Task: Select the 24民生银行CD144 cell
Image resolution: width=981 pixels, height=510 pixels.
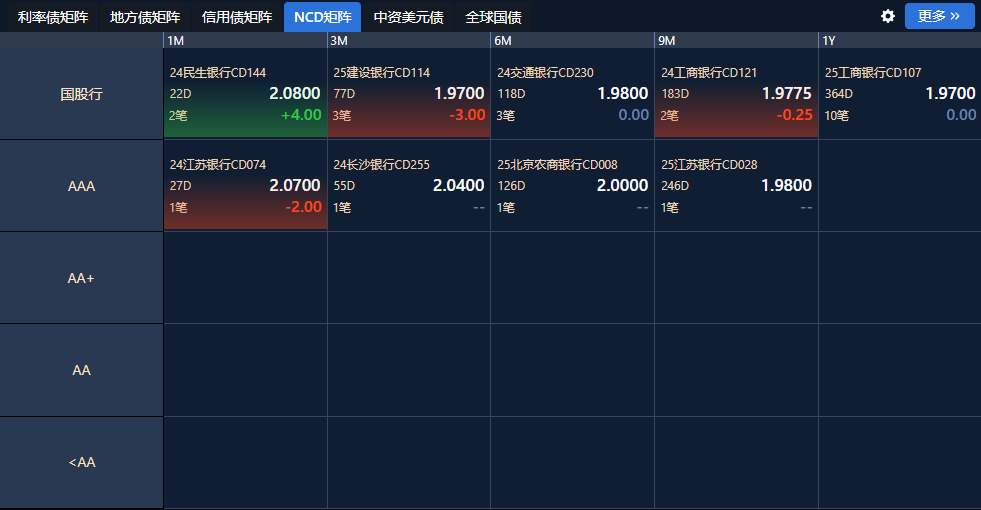Action: click(245, 94)
